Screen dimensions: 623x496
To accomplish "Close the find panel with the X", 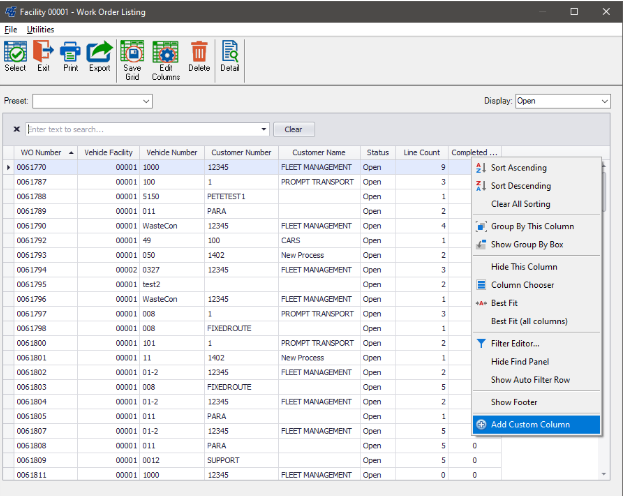I will click(17, 129).
